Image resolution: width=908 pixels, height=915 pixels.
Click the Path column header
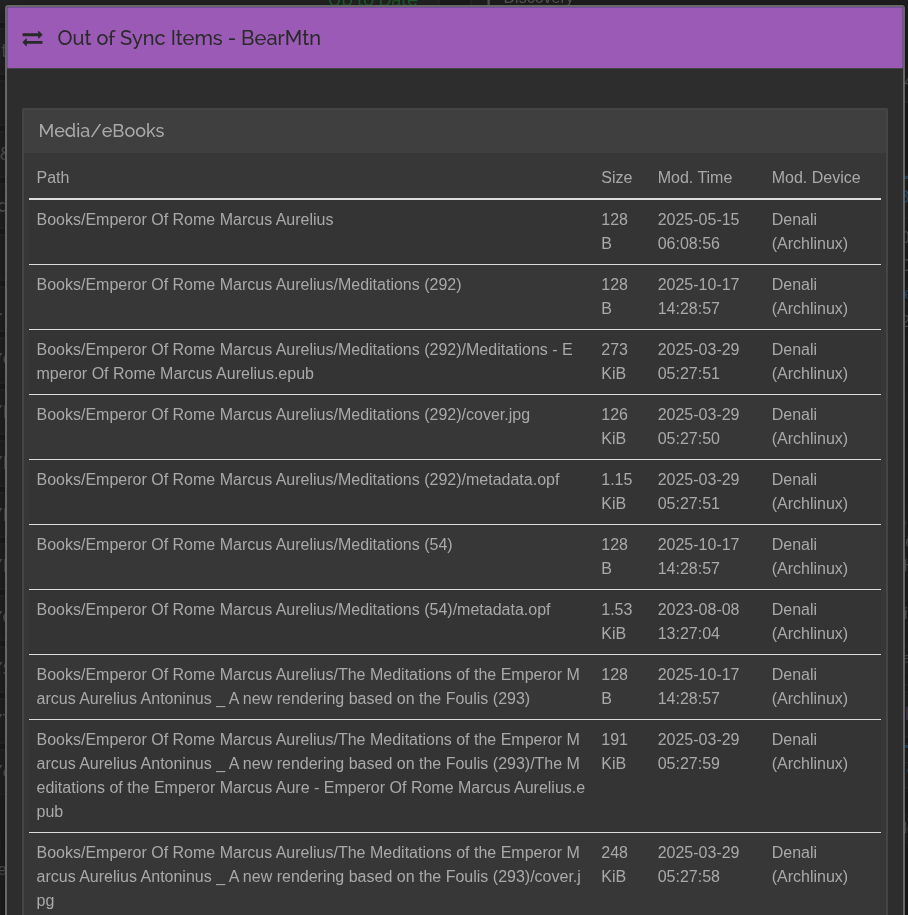(53, 177)
